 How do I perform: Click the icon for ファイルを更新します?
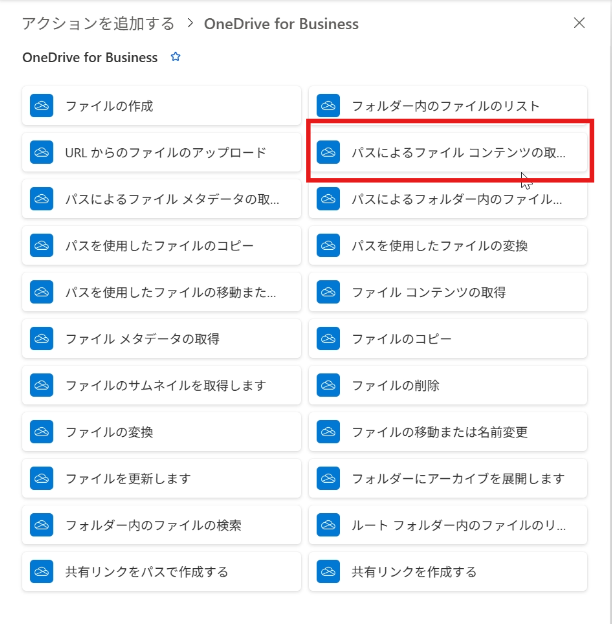click(41, 478)
